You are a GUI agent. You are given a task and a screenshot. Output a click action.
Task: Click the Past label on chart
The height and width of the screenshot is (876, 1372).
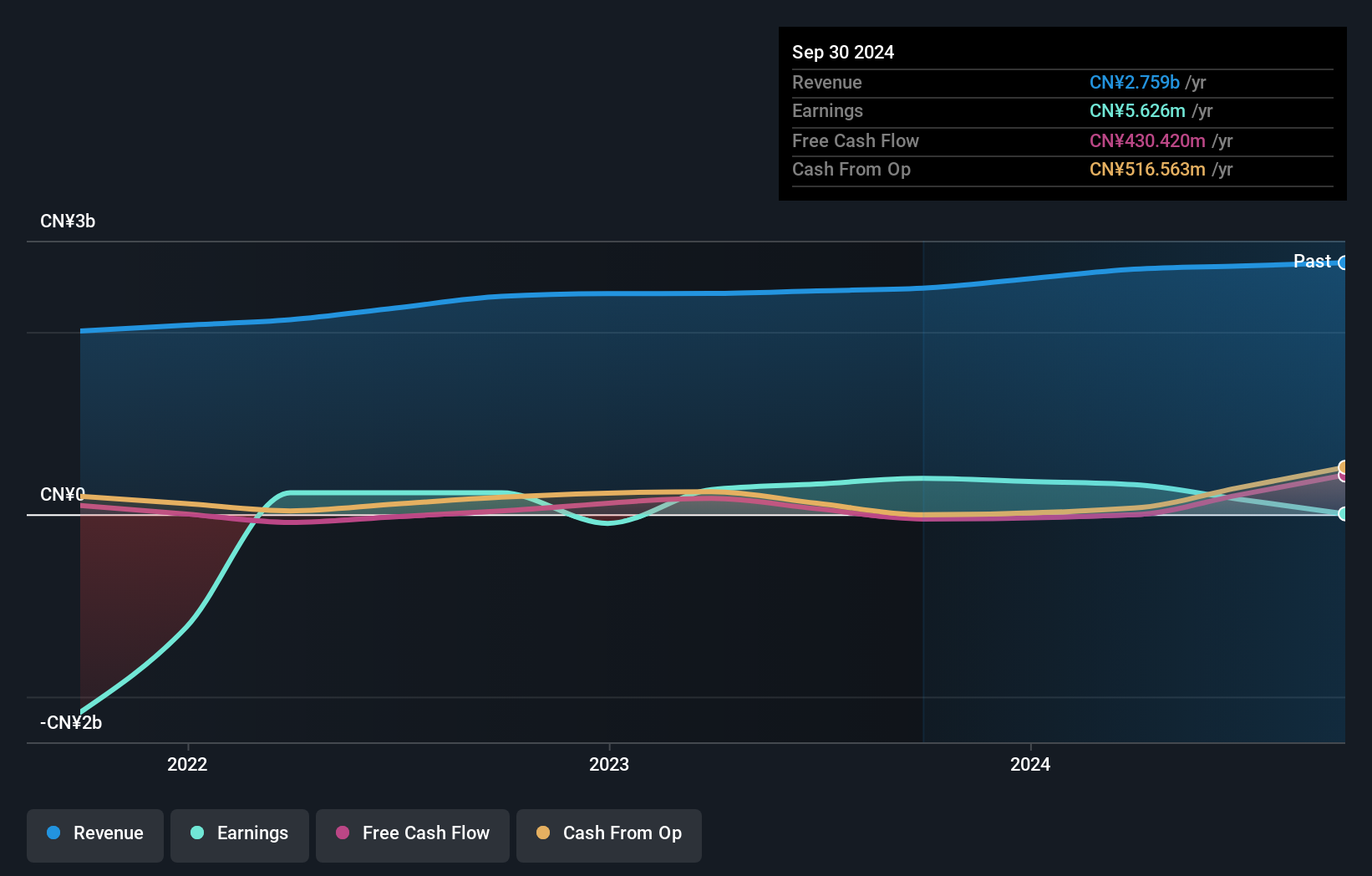pyautogui.click(x=1312, y=262)
